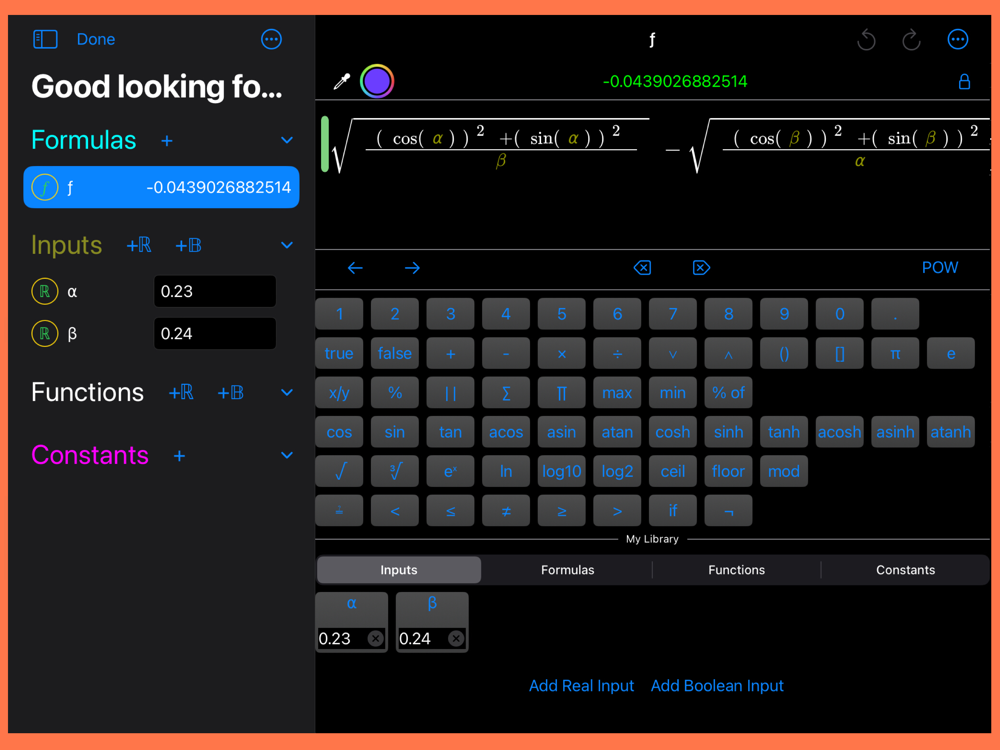Expand the Constants section chevron
This screenshot has height=750, width=1000.
pyautogui.click(x=287, y=455)
